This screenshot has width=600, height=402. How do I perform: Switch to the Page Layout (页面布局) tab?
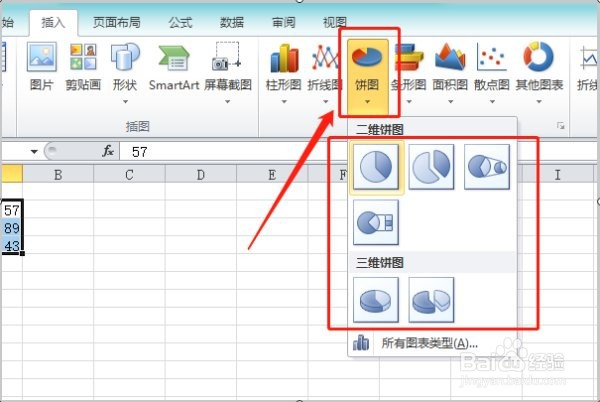click(117, 23)
